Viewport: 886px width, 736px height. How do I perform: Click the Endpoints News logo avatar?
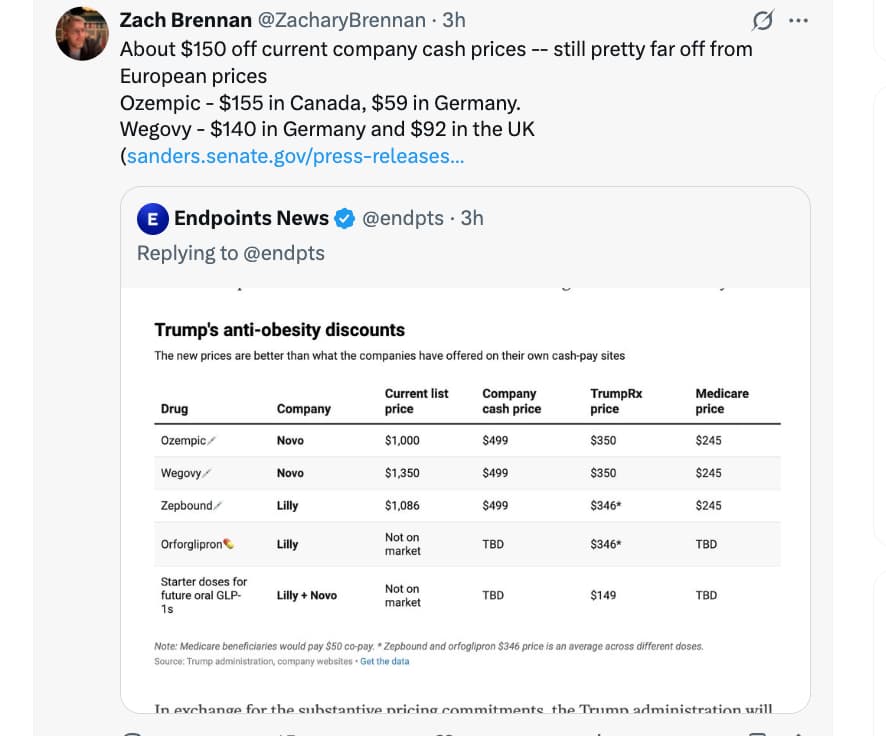click(x=152, y=219)
